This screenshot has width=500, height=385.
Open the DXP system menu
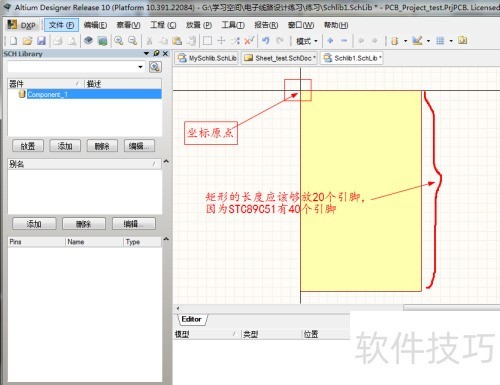(22, 25)
